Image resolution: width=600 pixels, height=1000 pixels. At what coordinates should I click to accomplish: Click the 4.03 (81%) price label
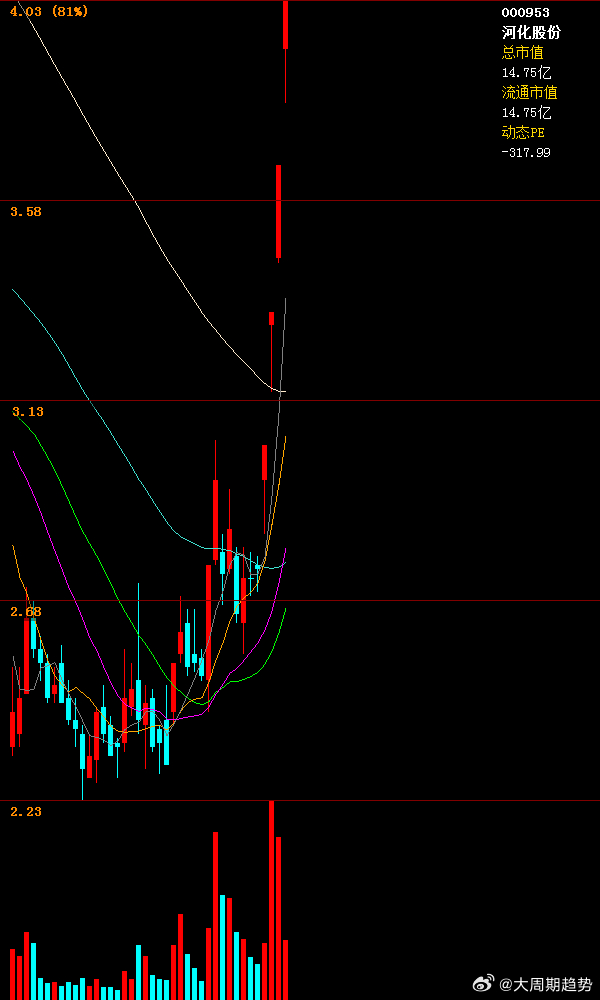pyautogui.click(x=49, y=11)
